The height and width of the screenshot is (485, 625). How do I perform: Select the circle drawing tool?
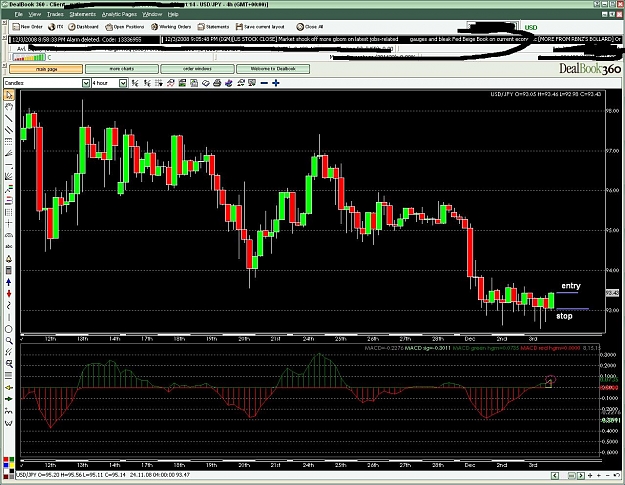pos(9,329)
